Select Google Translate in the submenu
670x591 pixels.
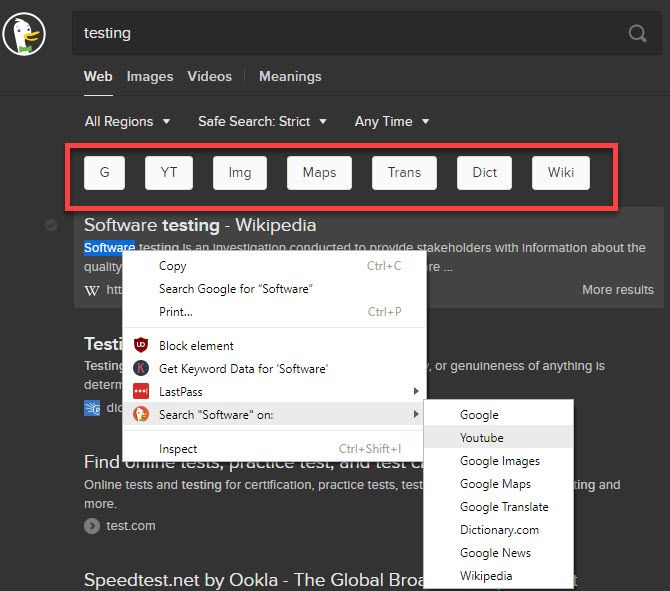tap(499, 507)
